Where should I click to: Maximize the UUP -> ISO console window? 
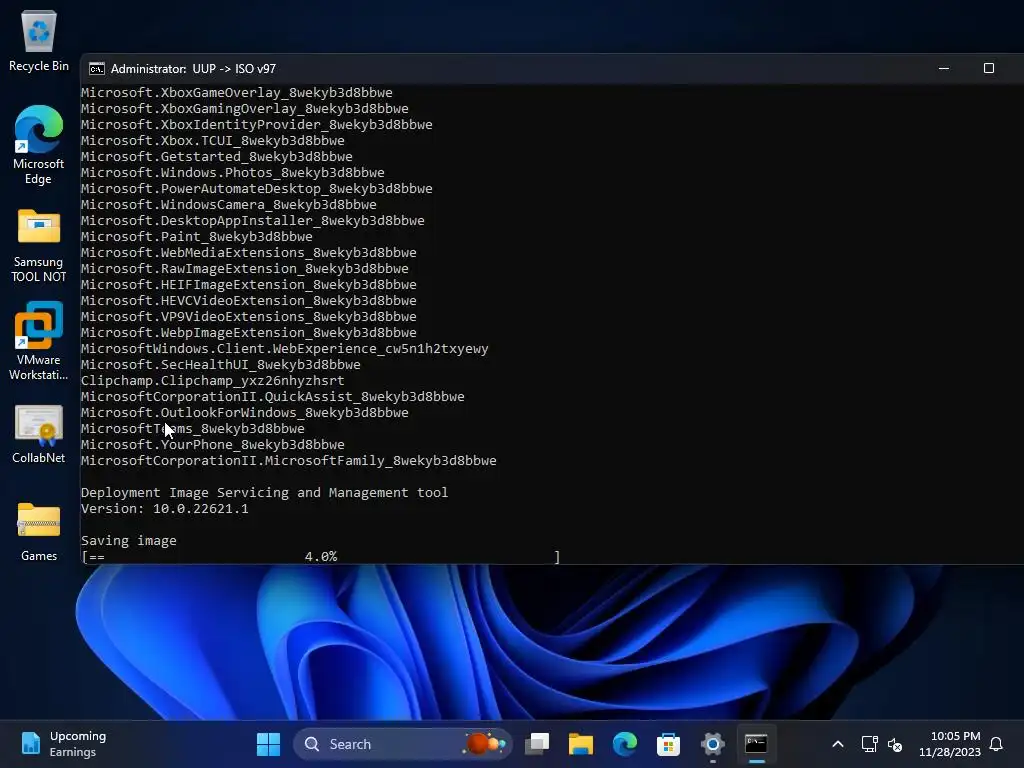(x=989, y=68)
